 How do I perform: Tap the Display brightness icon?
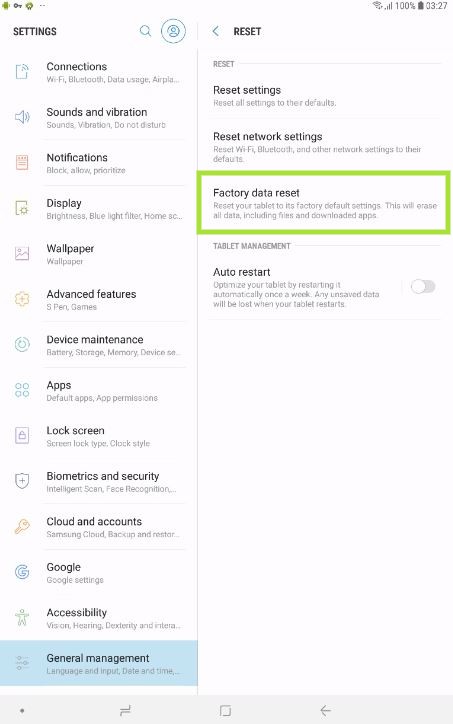coord(22,208)
